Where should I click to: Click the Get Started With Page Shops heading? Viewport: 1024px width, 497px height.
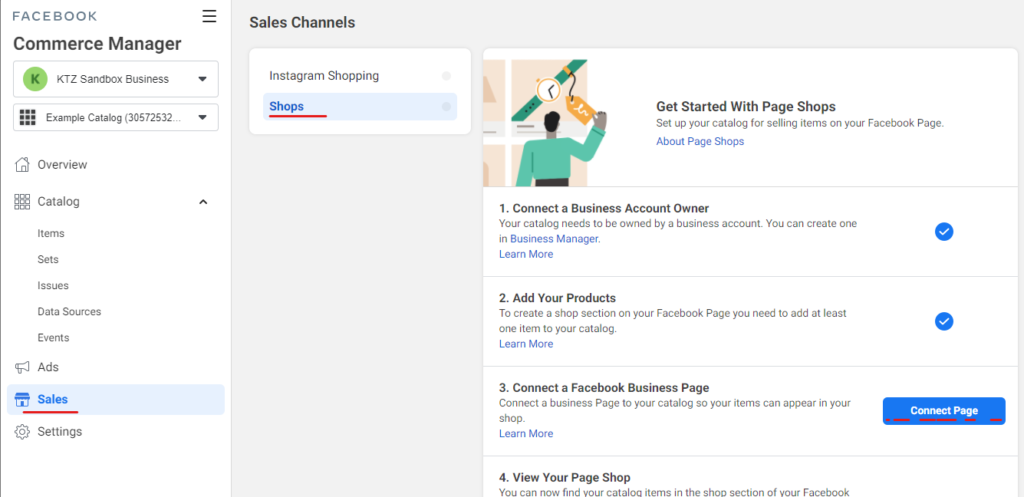pos(746,106)
